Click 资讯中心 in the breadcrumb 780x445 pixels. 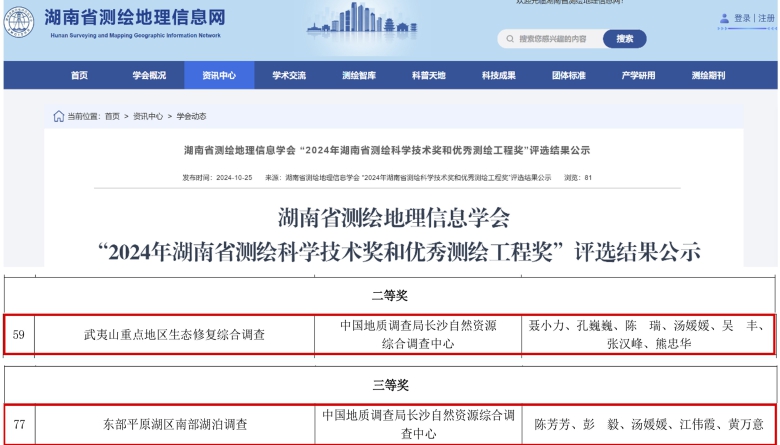[148, 116]
